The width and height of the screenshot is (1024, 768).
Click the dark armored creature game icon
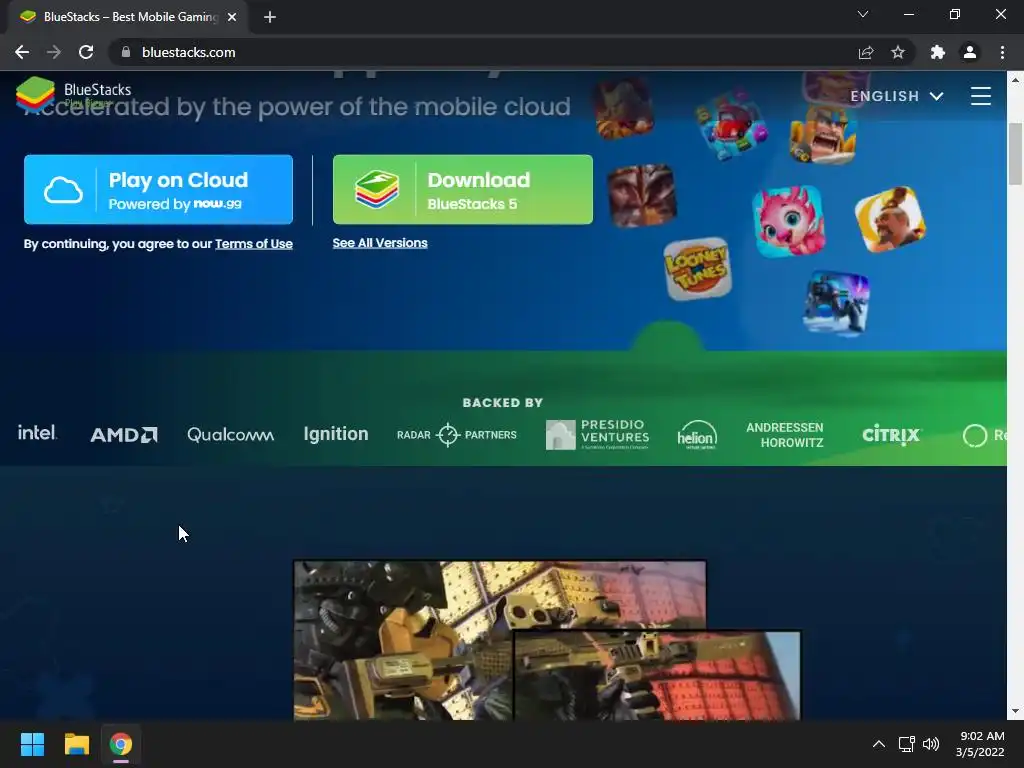pyautogui.click(x=642, y=195)
